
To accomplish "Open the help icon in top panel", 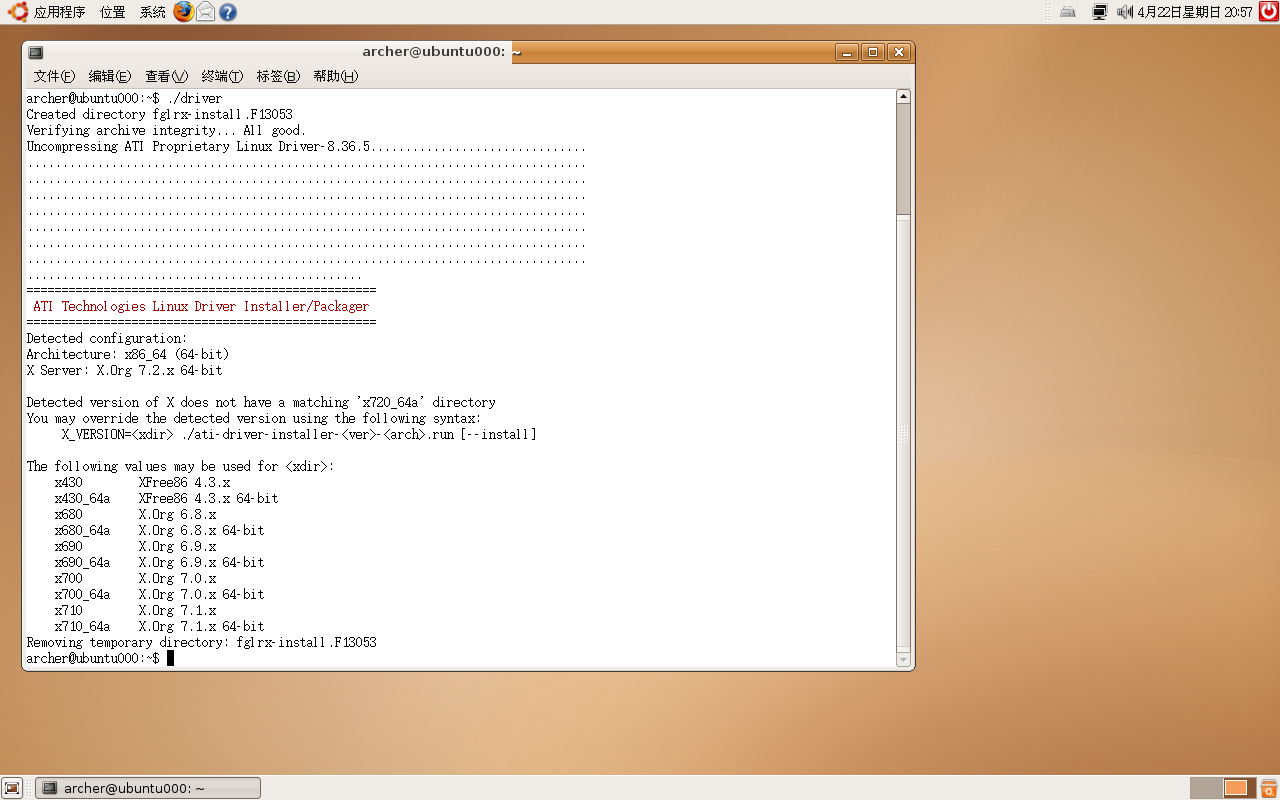I will tap(228, 12).
